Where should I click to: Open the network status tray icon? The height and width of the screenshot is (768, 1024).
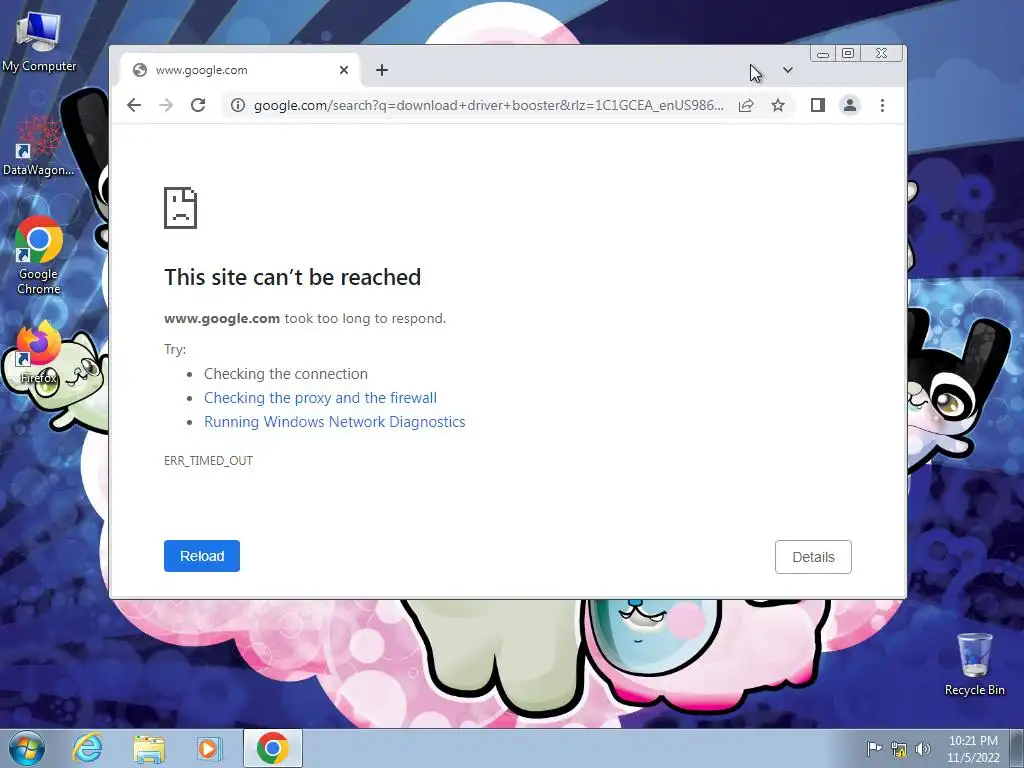coord(899,749)
